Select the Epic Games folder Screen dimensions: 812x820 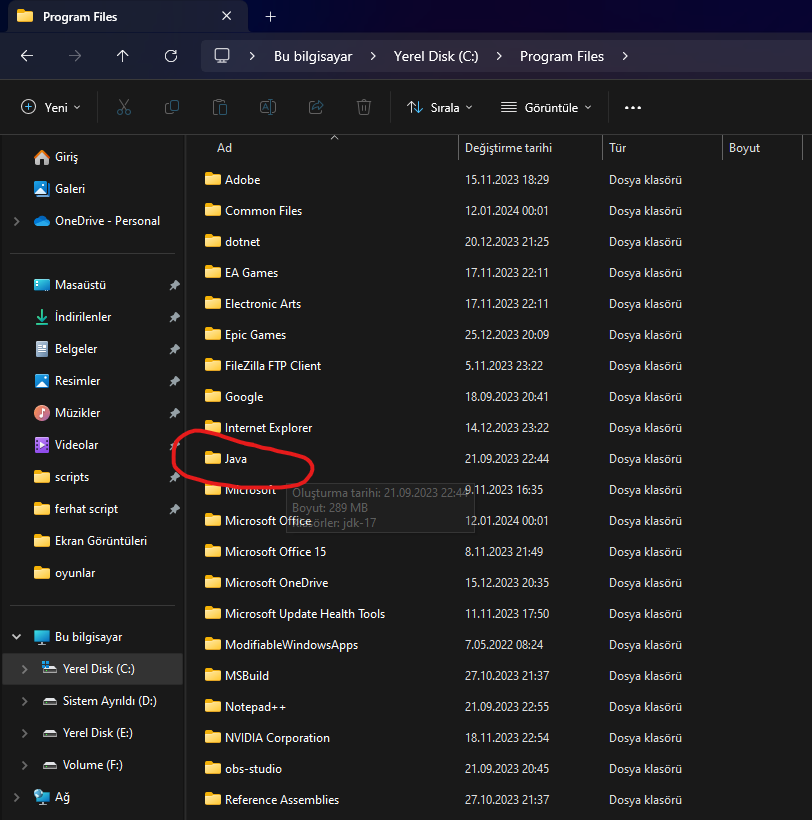pyautogui.click(x=245, y=335)
